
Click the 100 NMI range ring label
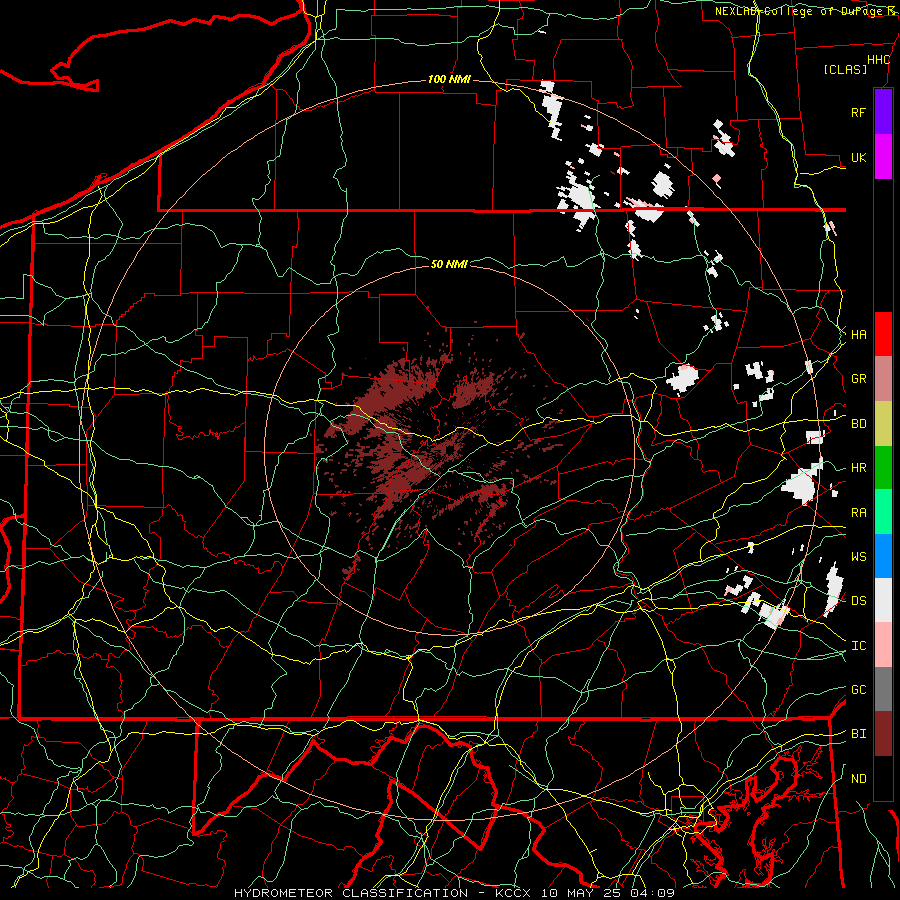[449, 79]
